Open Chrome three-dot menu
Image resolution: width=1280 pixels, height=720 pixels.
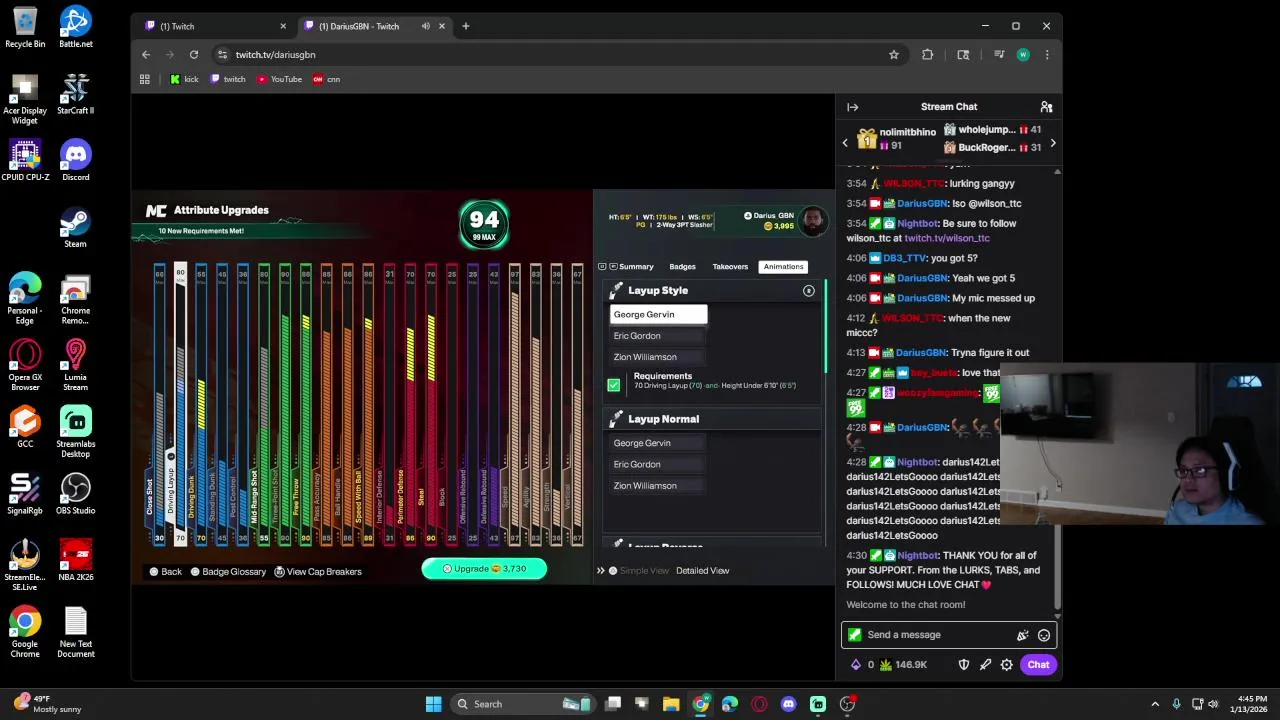(x=1046, y=55)
